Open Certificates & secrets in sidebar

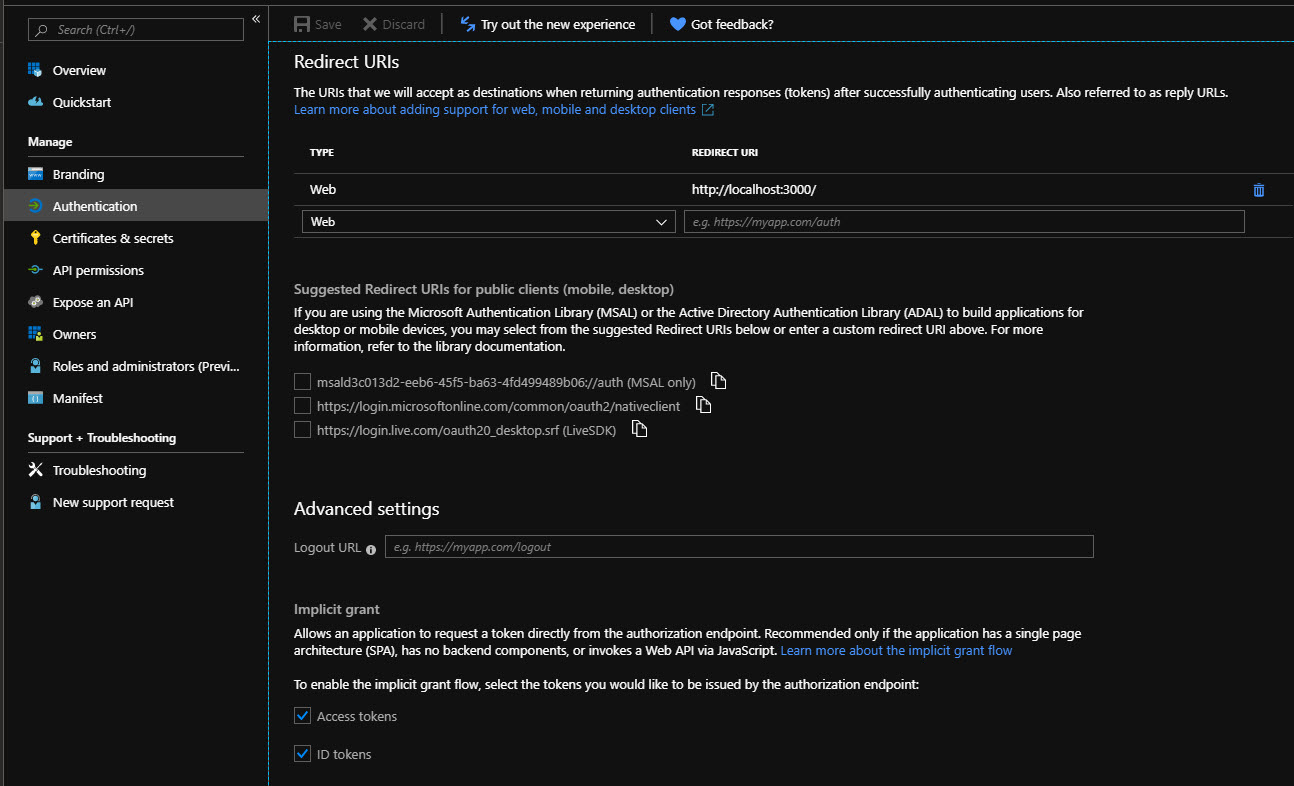[112, 238]
